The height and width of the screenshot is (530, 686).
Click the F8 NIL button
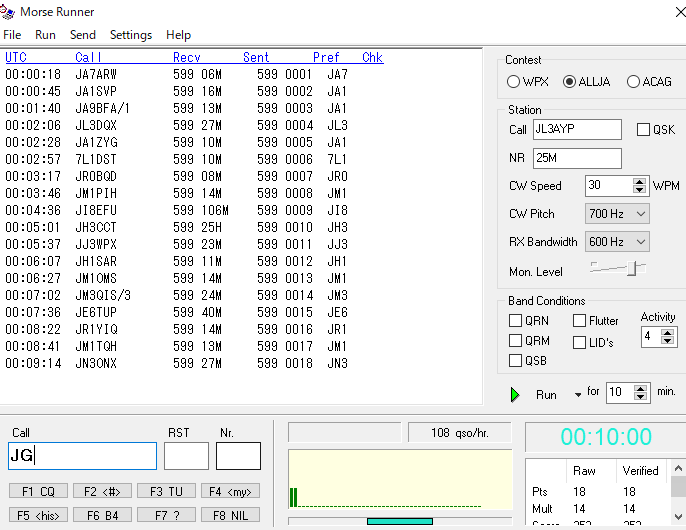point(231,515)
